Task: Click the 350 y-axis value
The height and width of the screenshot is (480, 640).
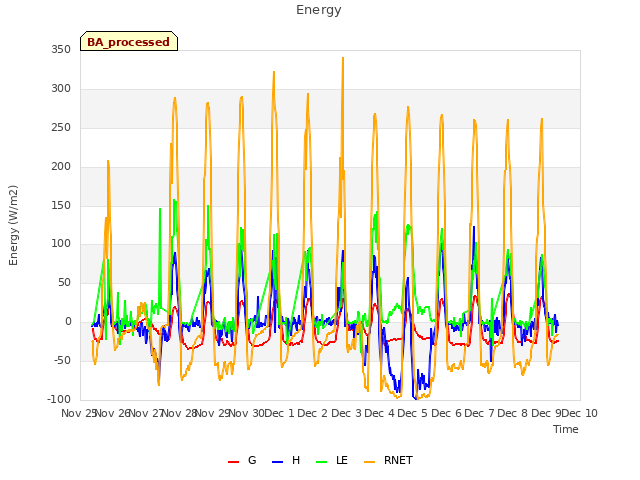Action: point(61,49)
